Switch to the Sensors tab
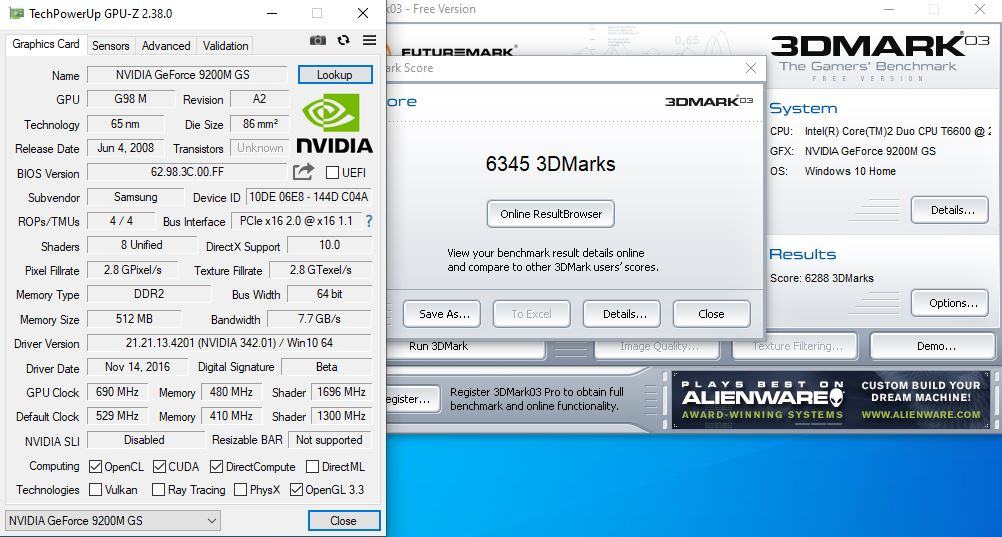 (111, 46)
